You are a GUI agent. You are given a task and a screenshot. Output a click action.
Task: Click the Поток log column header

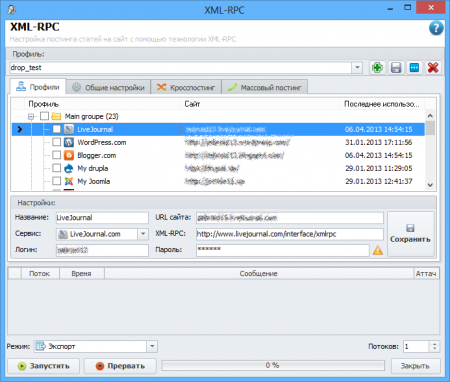pos(40,274)
